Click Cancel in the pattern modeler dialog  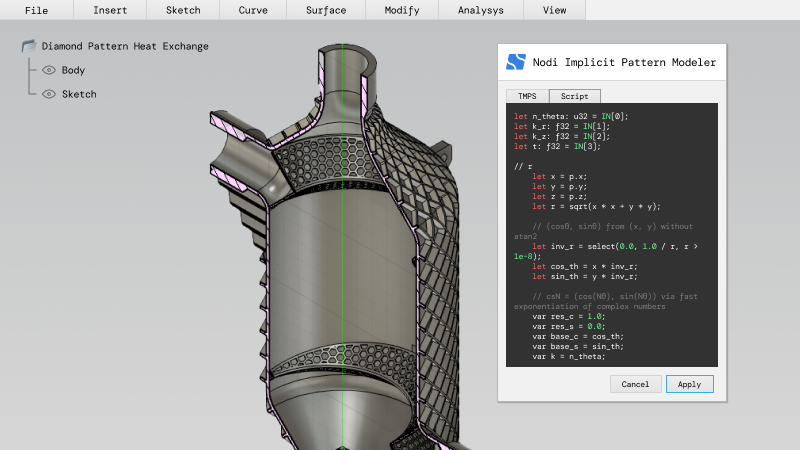tap(635, 384)
